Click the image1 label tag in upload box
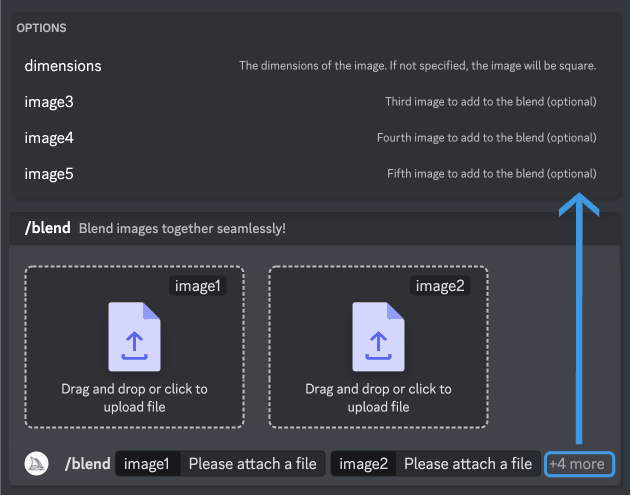This screenshot has height=496, width=631. pos(198,286)
